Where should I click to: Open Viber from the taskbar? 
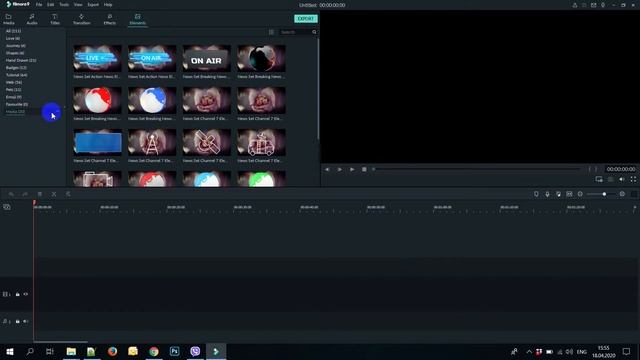[195, 351]
